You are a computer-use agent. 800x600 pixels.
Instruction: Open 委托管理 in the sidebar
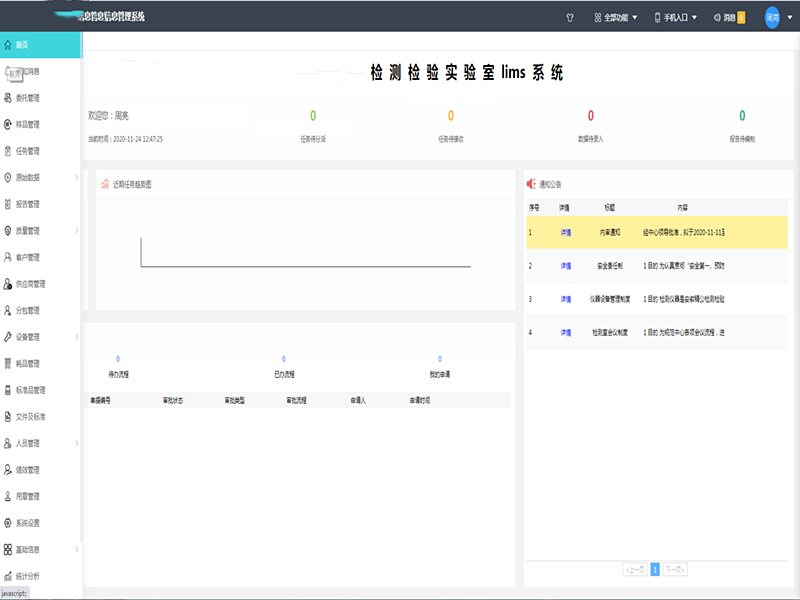28,98
